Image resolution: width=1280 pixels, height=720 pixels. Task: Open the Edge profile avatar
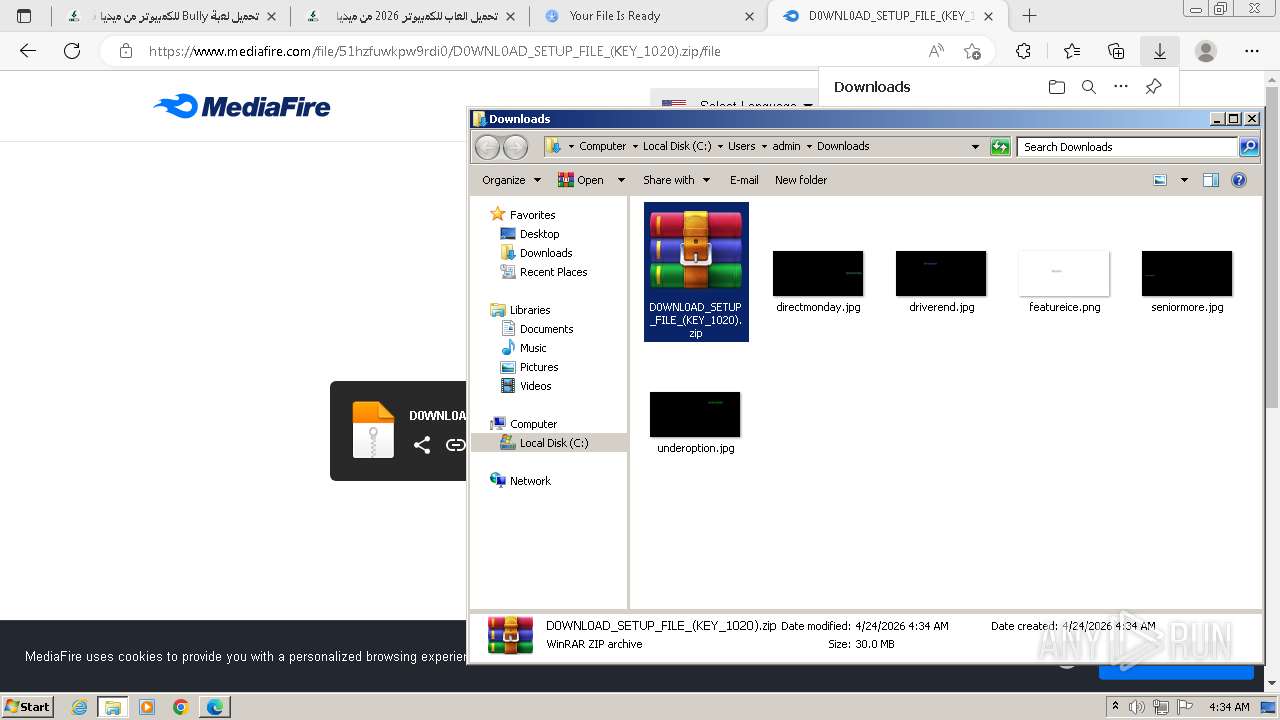coord(1206,51)
